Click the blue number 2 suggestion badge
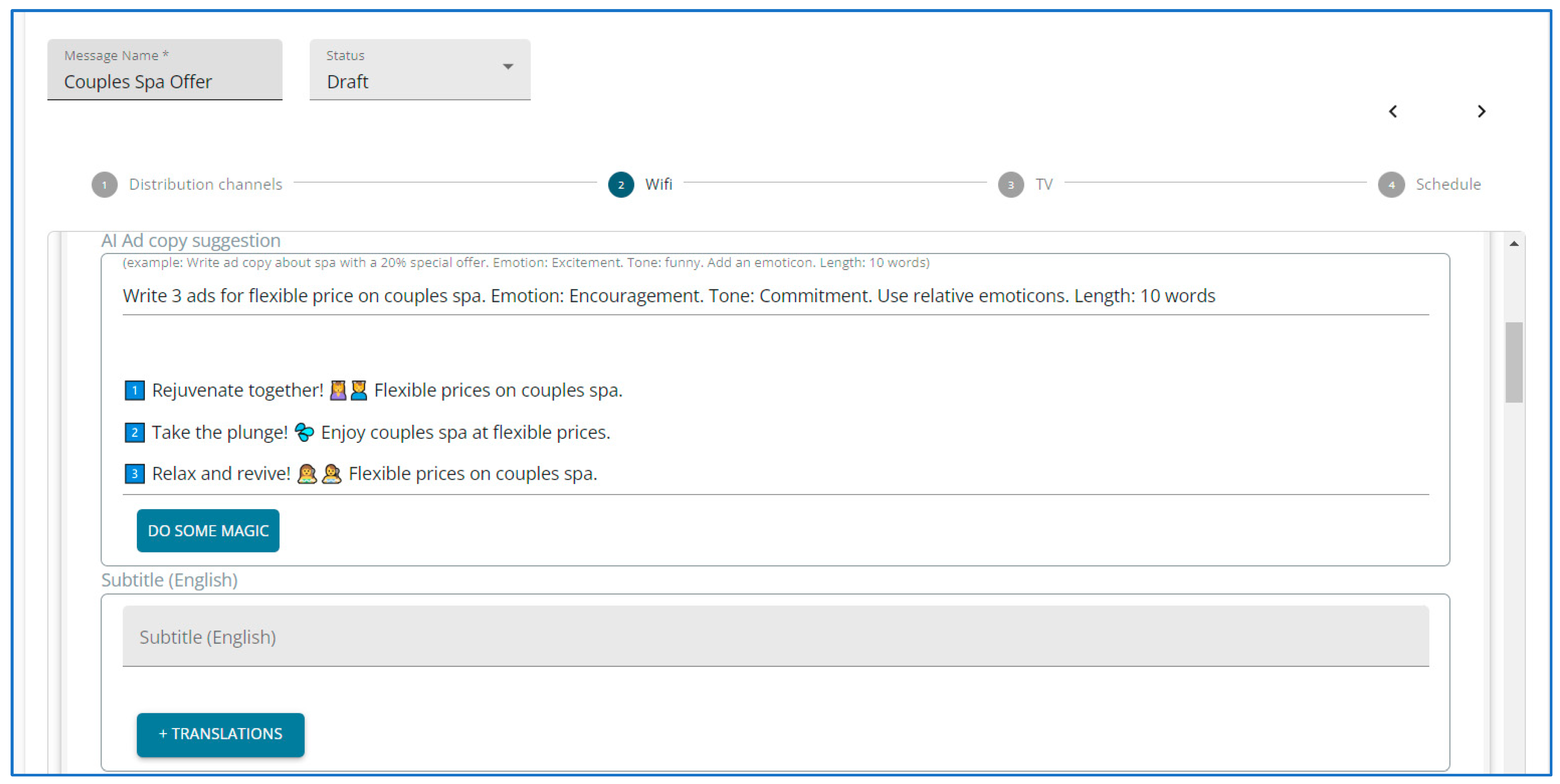This screenshot has height=784, width=1560. (134, 432)
